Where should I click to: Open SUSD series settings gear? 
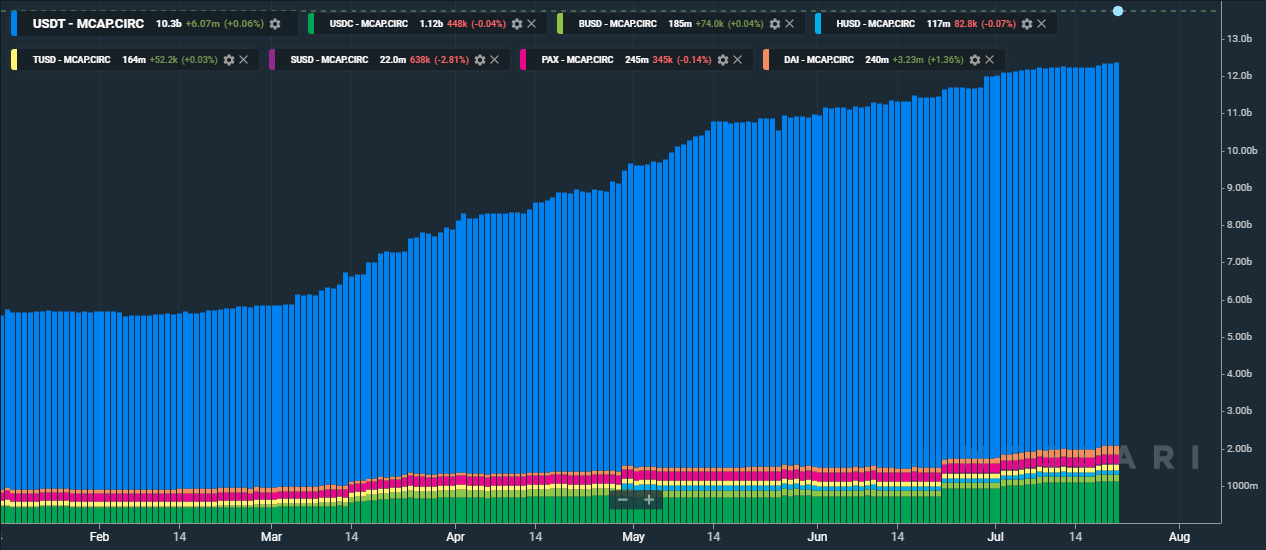[x=480, y=60]
